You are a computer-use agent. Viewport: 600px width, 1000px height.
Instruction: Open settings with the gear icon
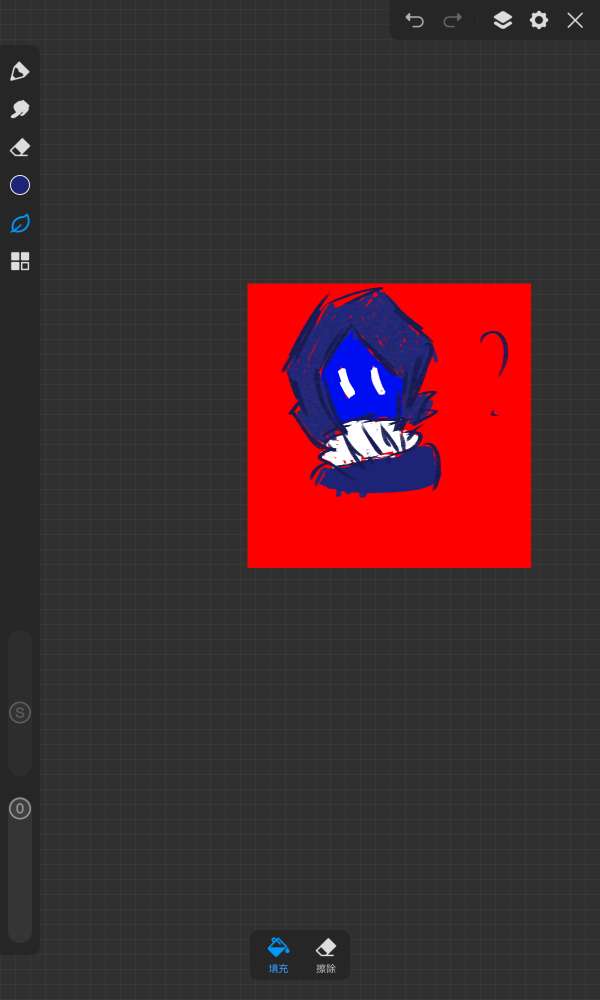coord(539,20)
